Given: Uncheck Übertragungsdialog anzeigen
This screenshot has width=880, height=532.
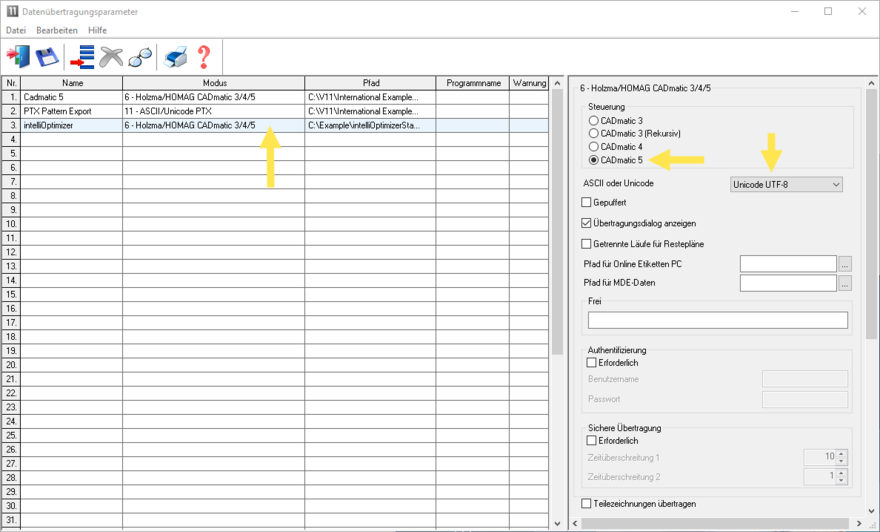Looking at the screenshot, I should click(586, 223).
